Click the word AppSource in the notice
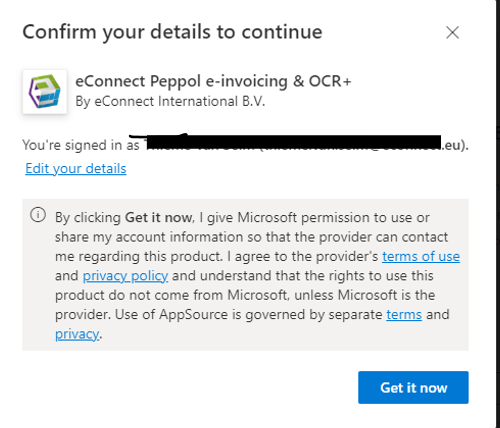The image size is (500, 428). tap(193, 314)
